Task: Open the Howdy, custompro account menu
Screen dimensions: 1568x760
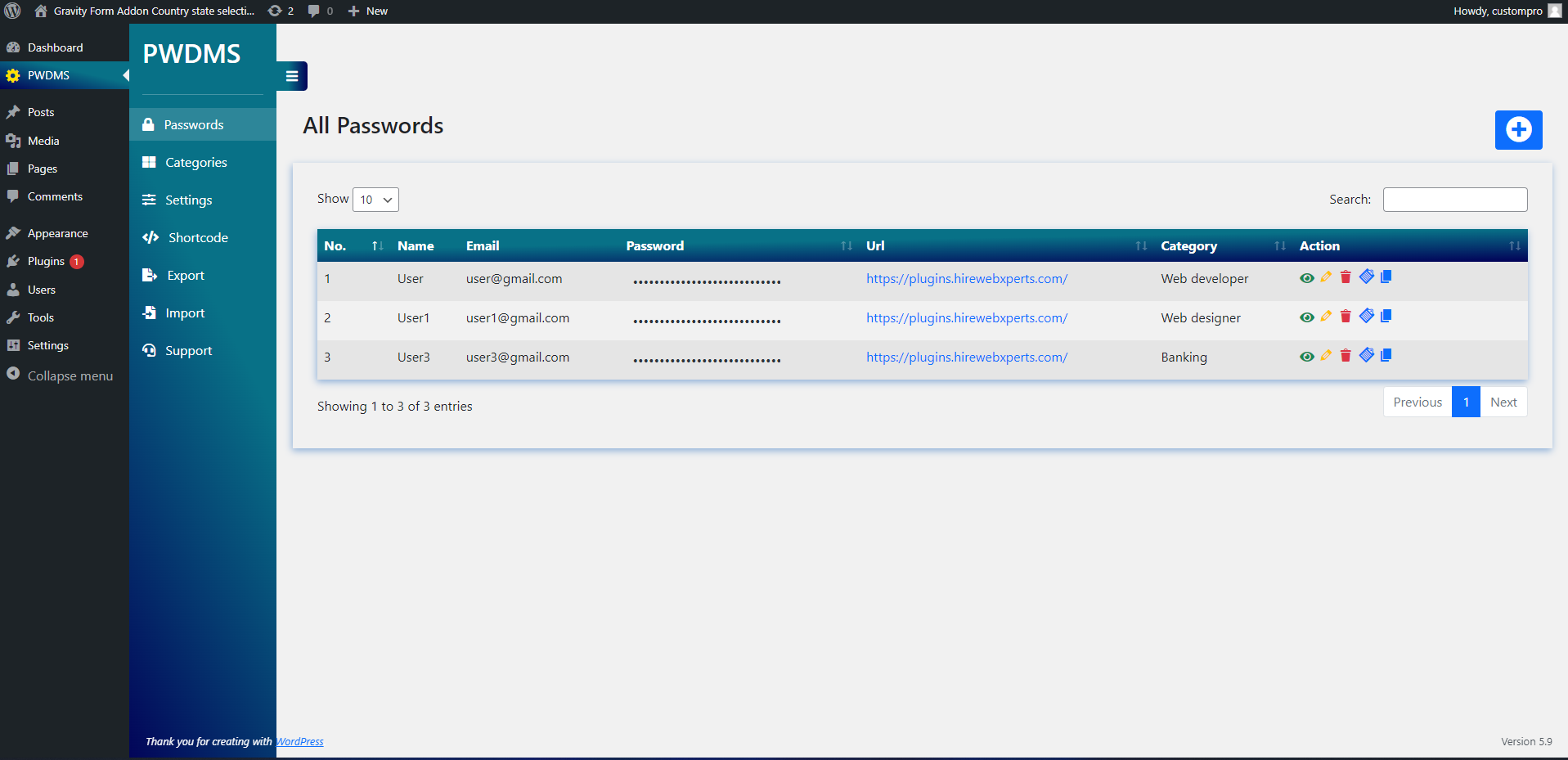Action: [x=1507, y=11]
